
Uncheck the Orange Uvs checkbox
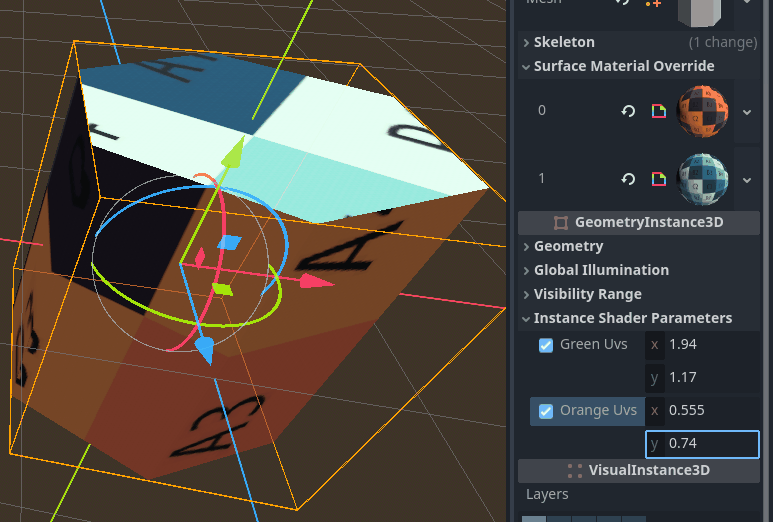546,411
